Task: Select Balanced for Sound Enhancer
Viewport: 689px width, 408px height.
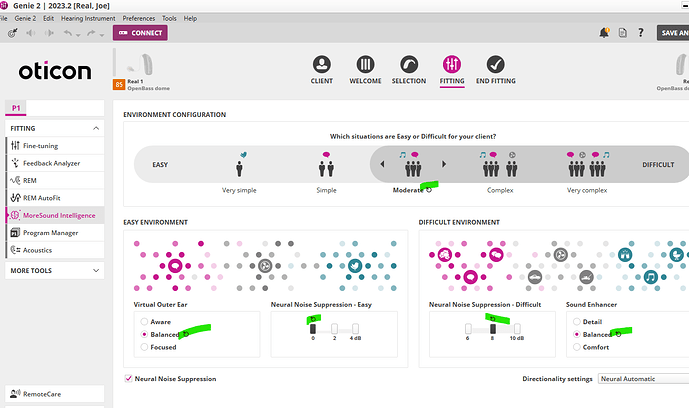Action: pyautogui.click(x=577, y=334)
